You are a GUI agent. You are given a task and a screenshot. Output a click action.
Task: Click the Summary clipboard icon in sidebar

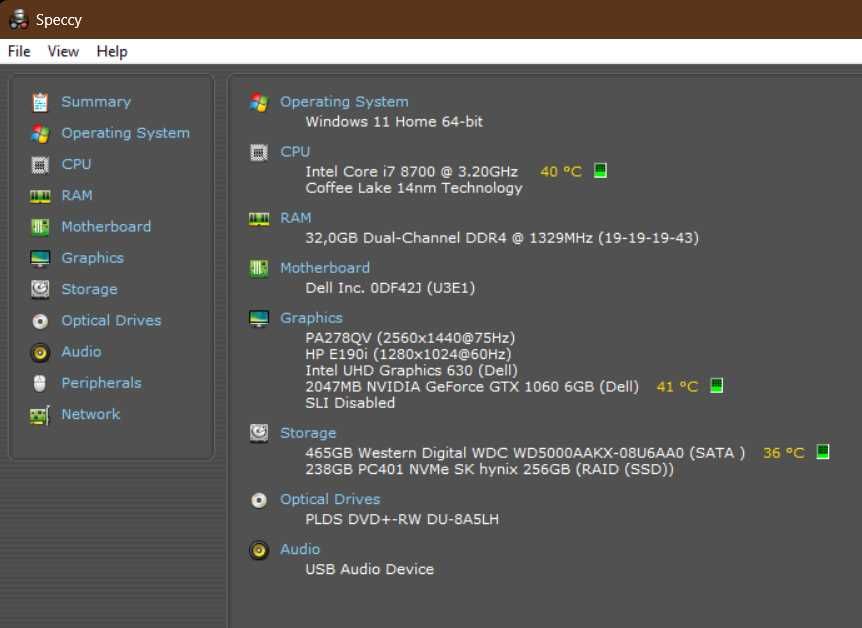pos(40,102)
